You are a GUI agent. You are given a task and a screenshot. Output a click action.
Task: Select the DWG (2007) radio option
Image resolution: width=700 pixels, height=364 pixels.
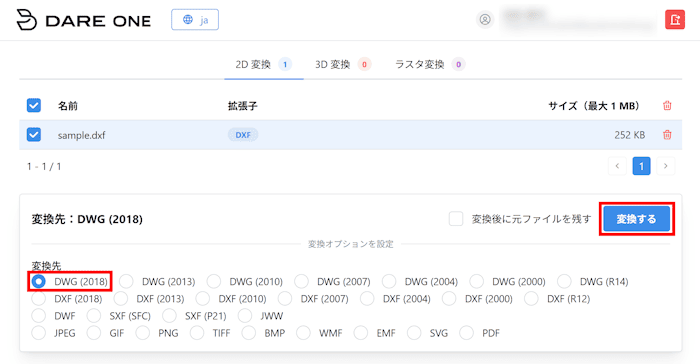click(301, 281)
